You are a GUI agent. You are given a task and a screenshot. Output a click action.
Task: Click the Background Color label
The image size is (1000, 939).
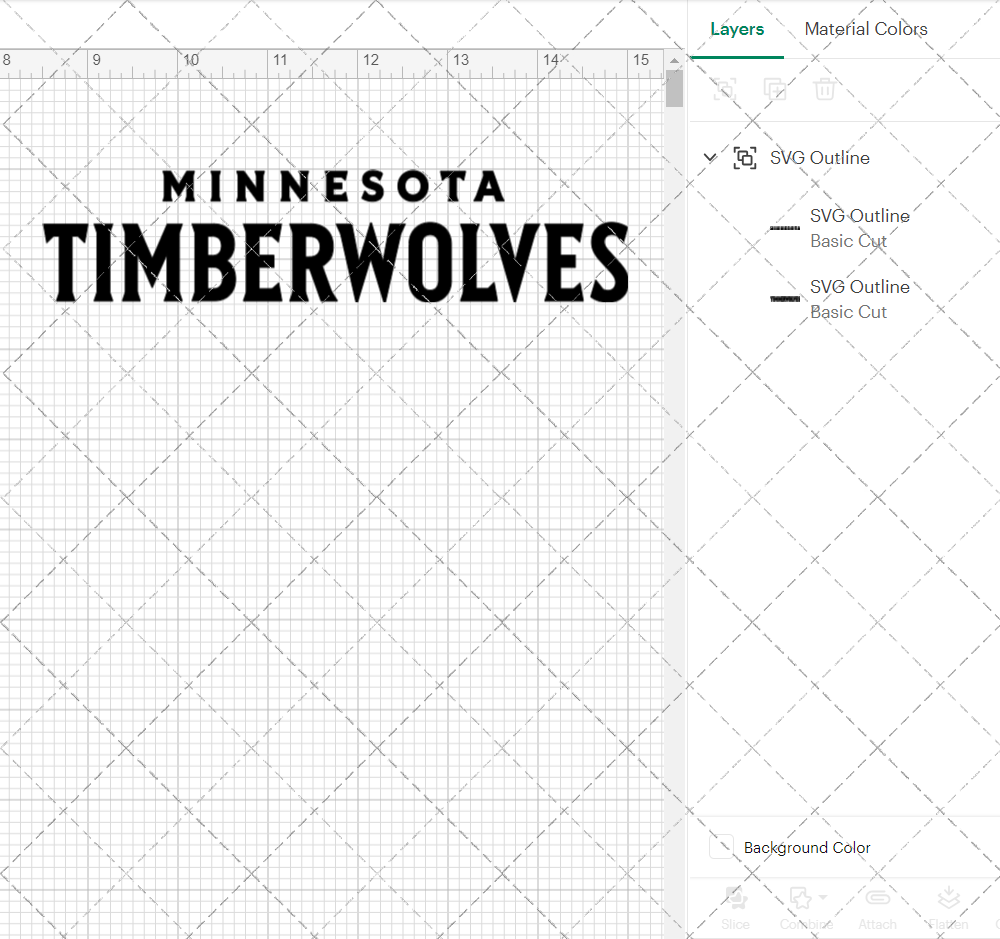click(x=807, y=848)
